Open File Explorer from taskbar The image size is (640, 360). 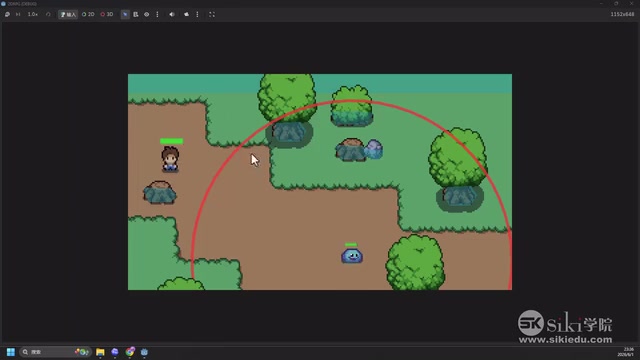click(x=100, y=352)
